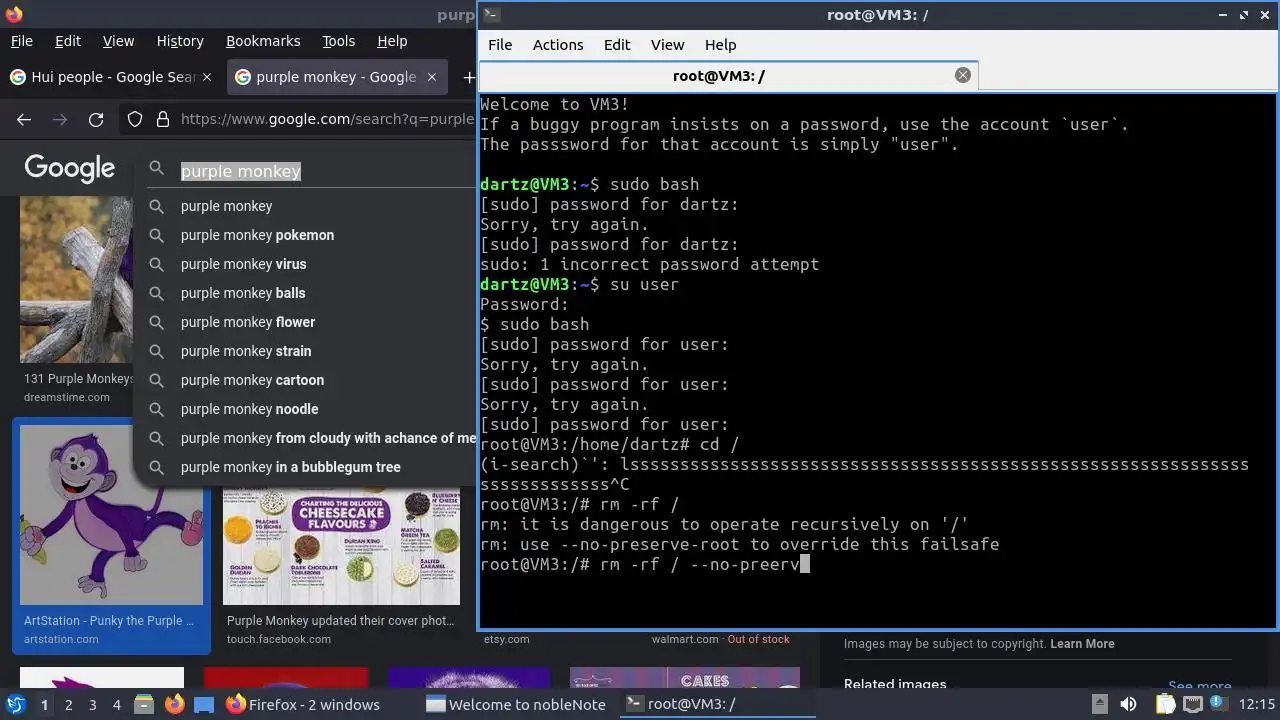Click the Google search box text
The height and width of the screenshot is (720, 1280).
(x=241, y=171)
